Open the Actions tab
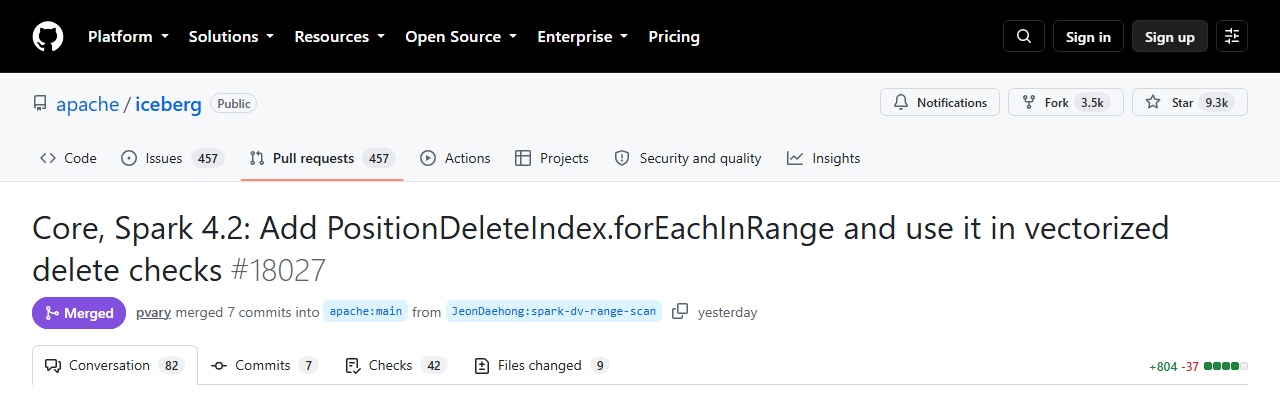 click(x=455, y=158)
